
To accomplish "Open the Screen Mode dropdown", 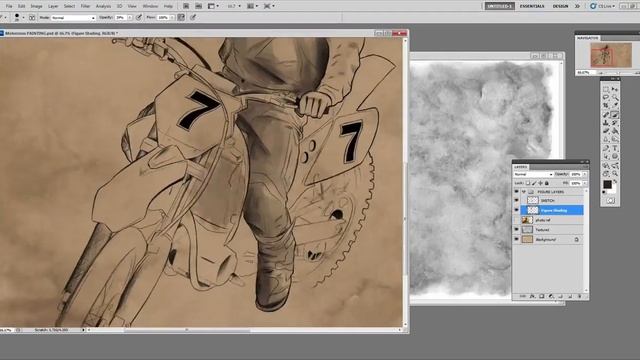I will click(x=269, y=6).
